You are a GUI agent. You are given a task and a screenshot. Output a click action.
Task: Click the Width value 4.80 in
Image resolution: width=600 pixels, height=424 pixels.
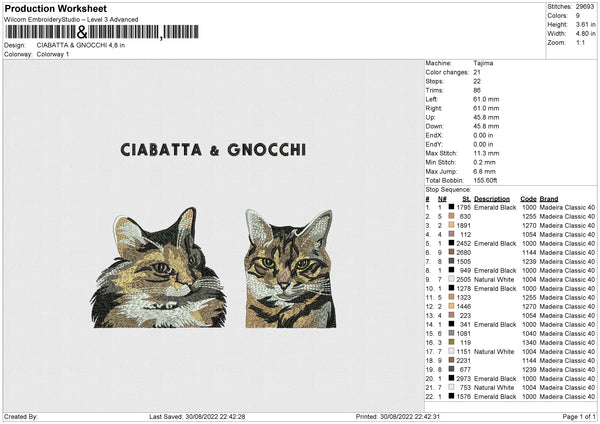click(585, 34)
